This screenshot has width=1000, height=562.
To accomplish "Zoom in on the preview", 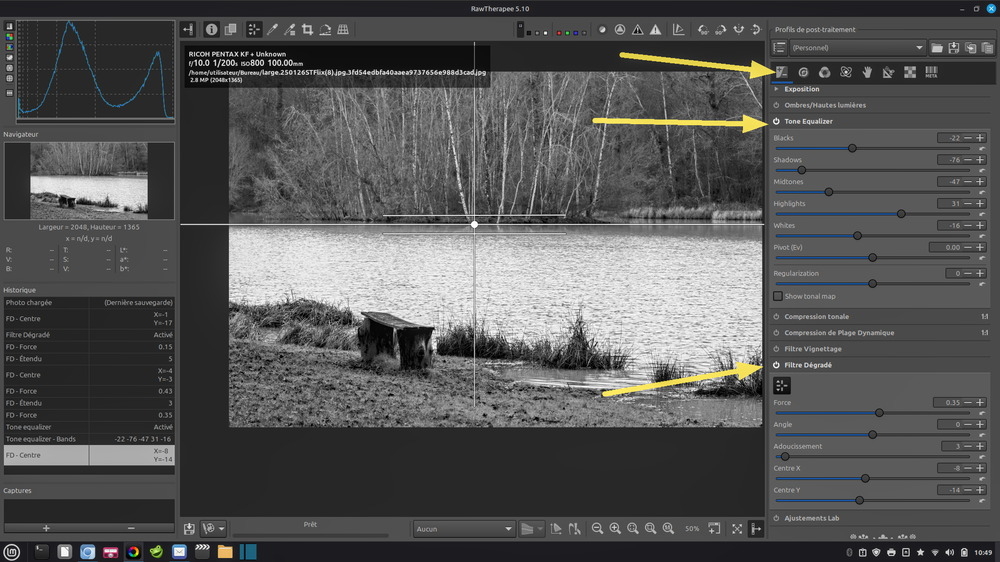I will click(x=615, y=529).
